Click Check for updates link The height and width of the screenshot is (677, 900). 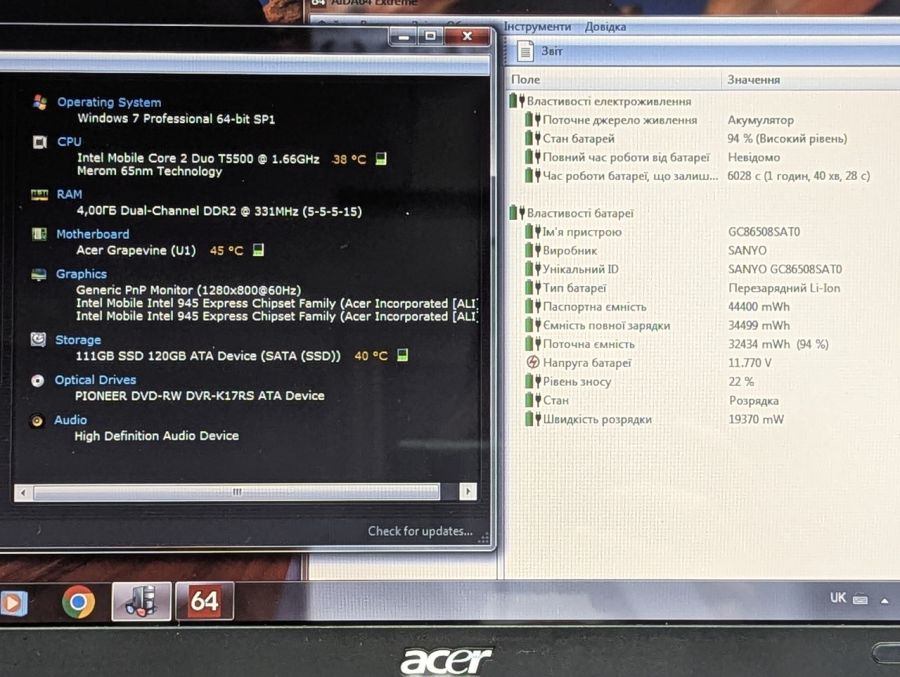[x=420, y=531]
